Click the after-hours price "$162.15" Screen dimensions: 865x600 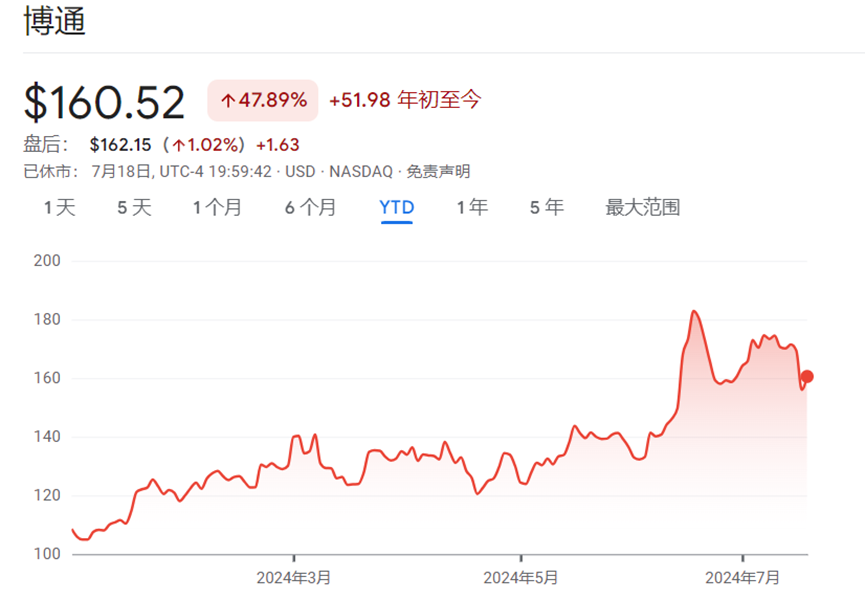click(117, 144)
